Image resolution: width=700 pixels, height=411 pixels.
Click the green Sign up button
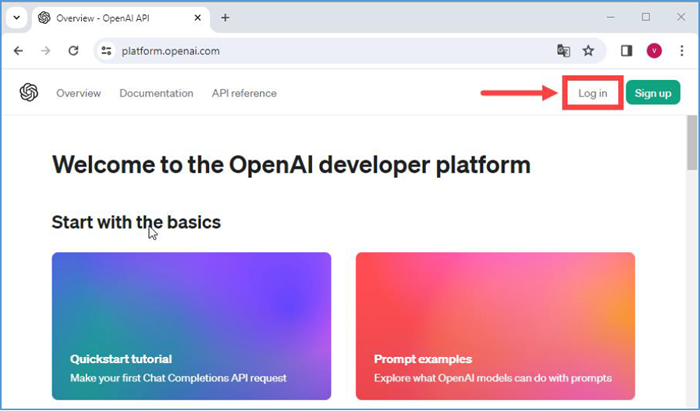653,93
